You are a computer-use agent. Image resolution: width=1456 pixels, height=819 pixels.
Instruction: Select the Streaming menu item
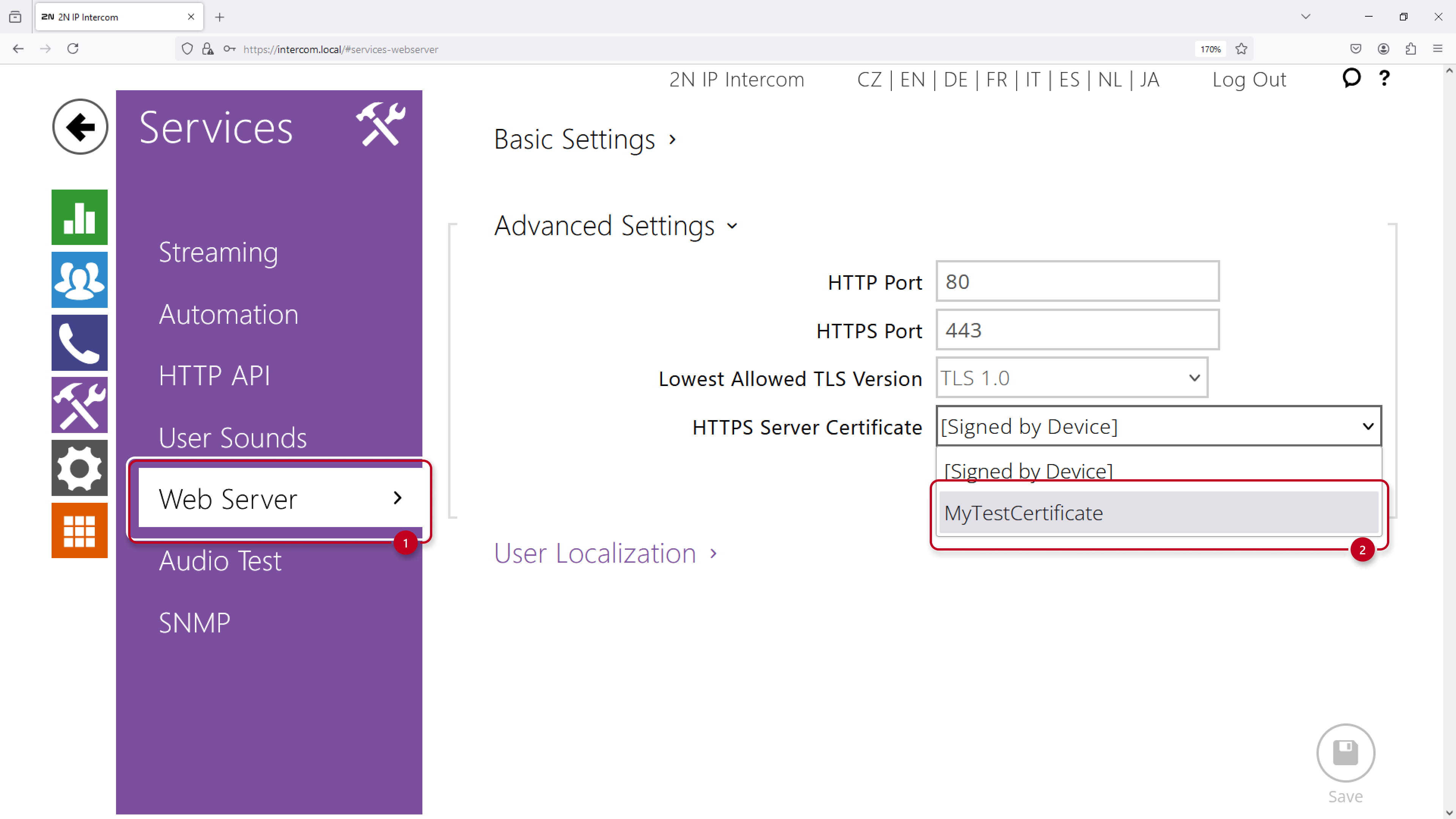click(218, 252)
